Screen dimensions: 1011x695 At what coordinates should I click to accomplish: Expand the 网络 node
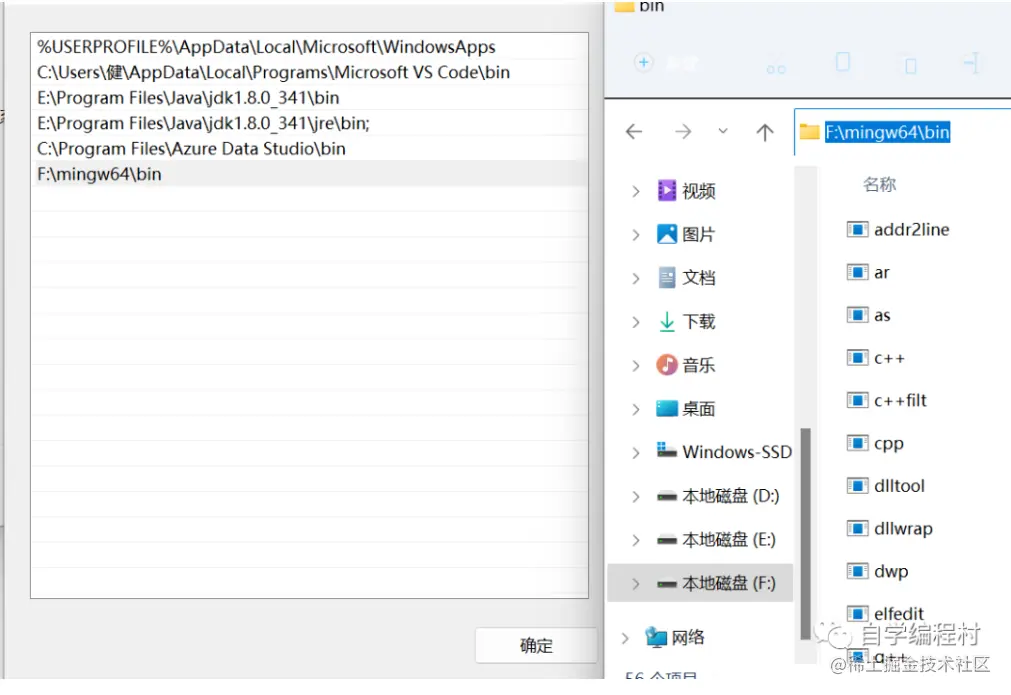pos(625,638)
